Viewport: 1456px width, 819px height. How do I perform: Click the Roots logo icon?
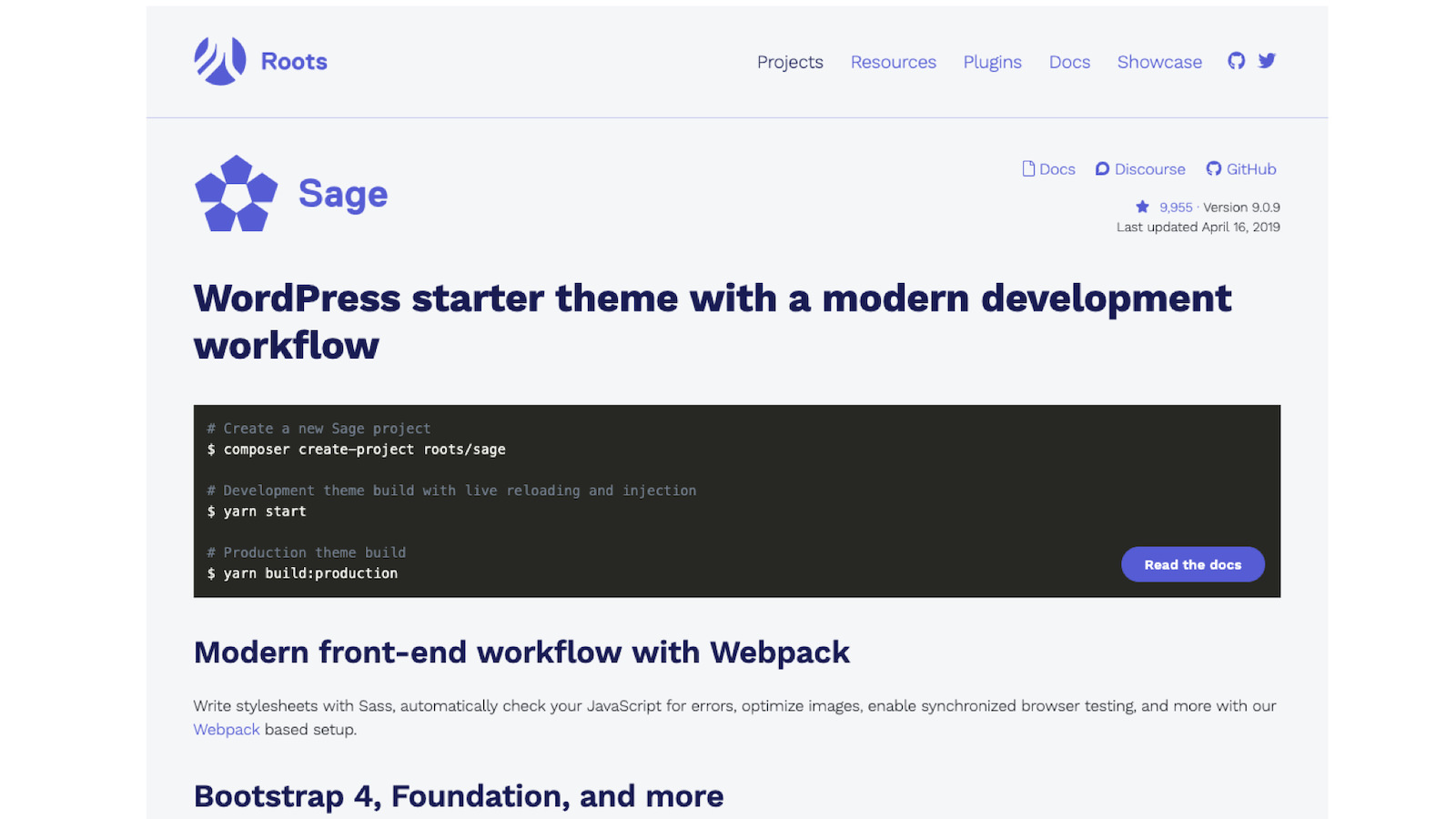pos(219,61)
